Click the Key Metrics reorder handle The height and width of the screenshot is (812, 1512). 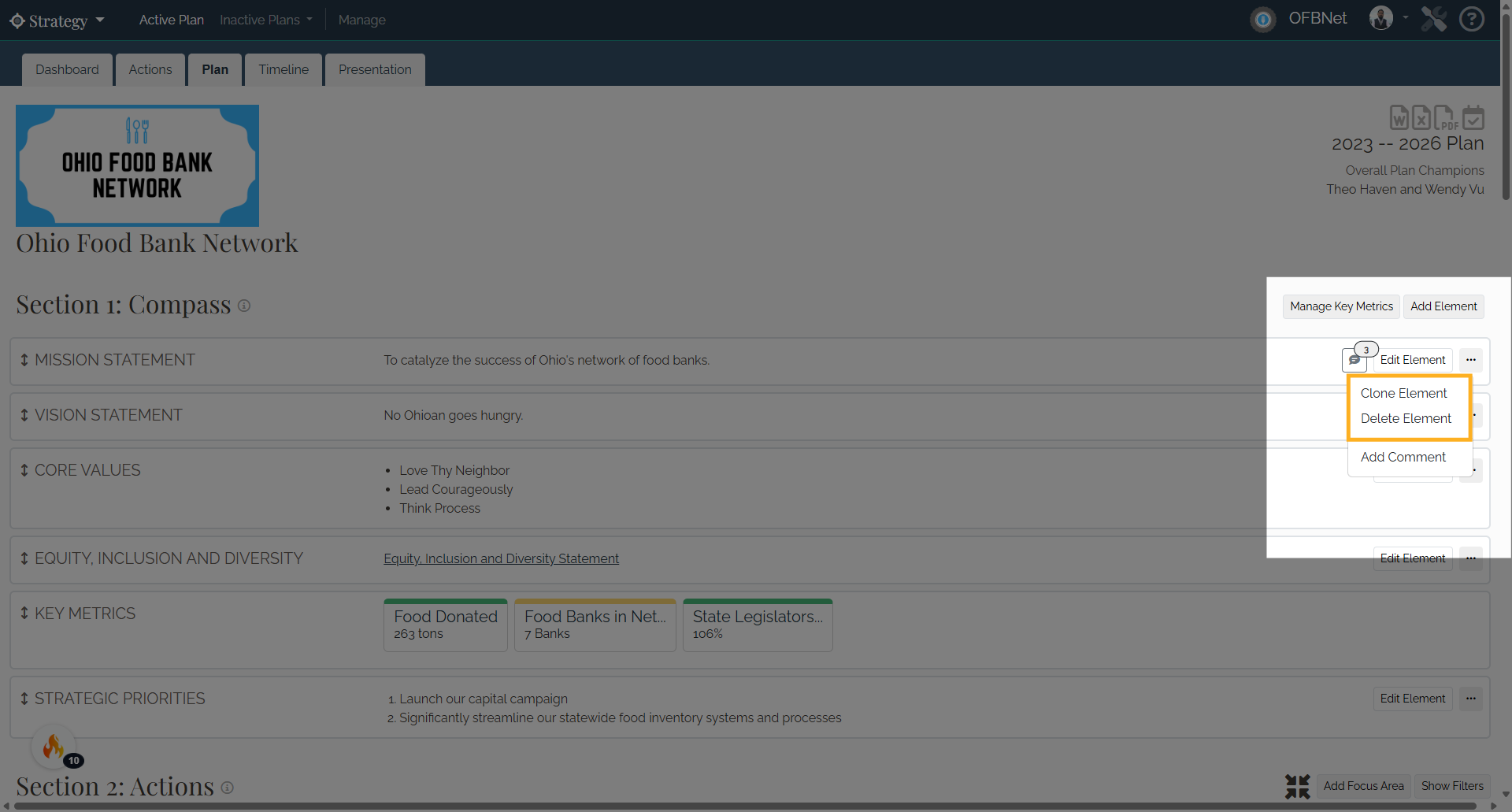pyautogui.click(x=24, y=614)
